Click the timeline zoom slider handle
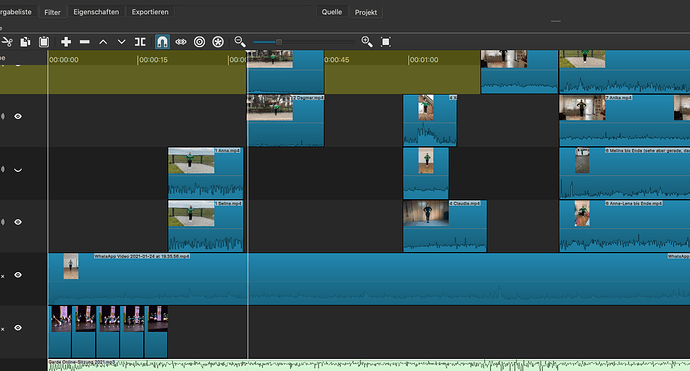 pyautogui.click(x=279, y=42)
